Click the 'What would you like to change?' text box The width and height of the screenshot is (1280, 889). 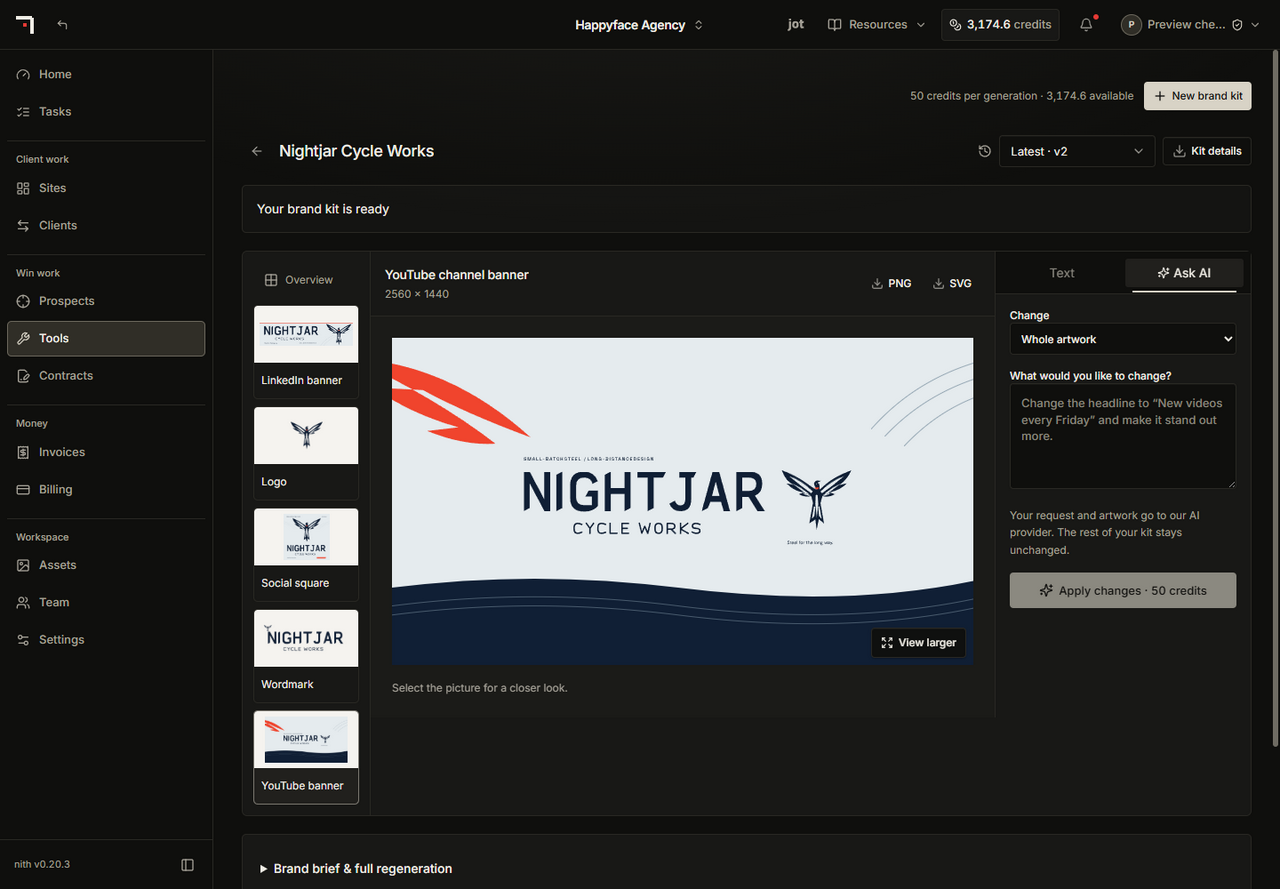pos(1123,436)
